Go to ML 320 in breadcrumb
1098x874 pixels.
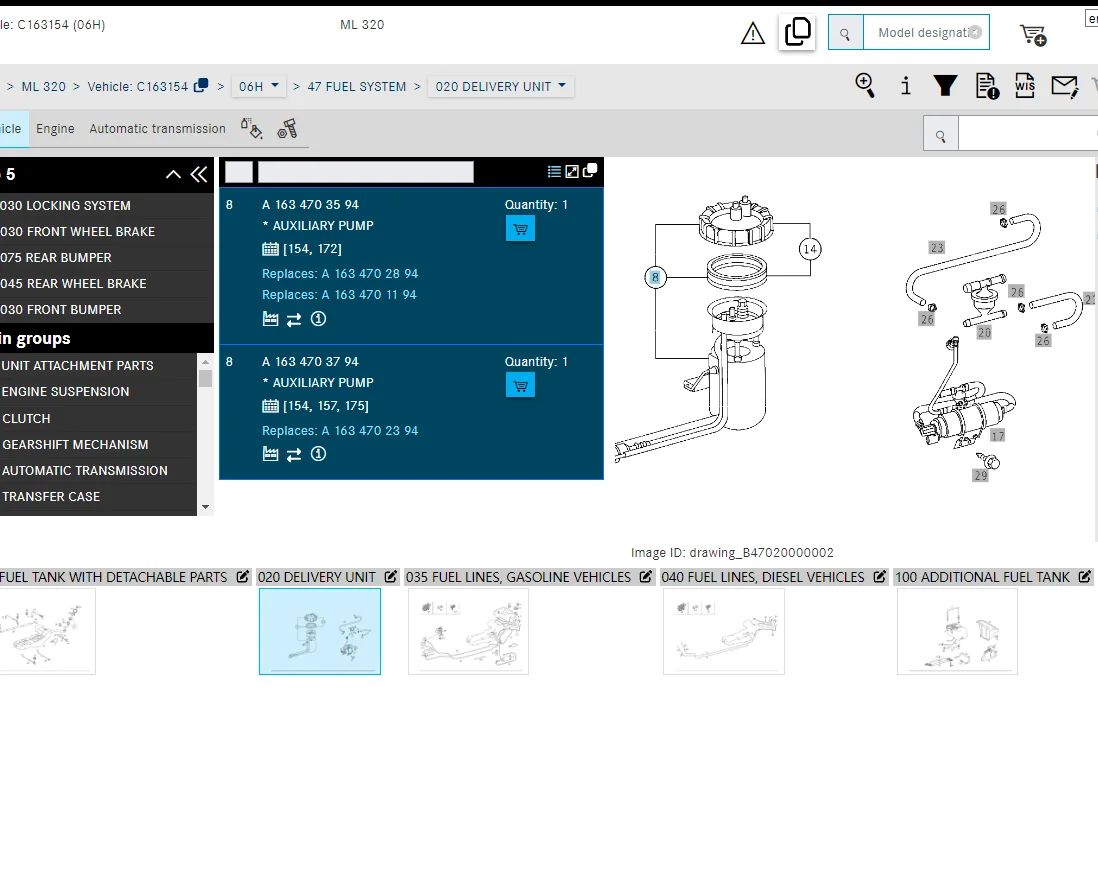pos(43,87)
